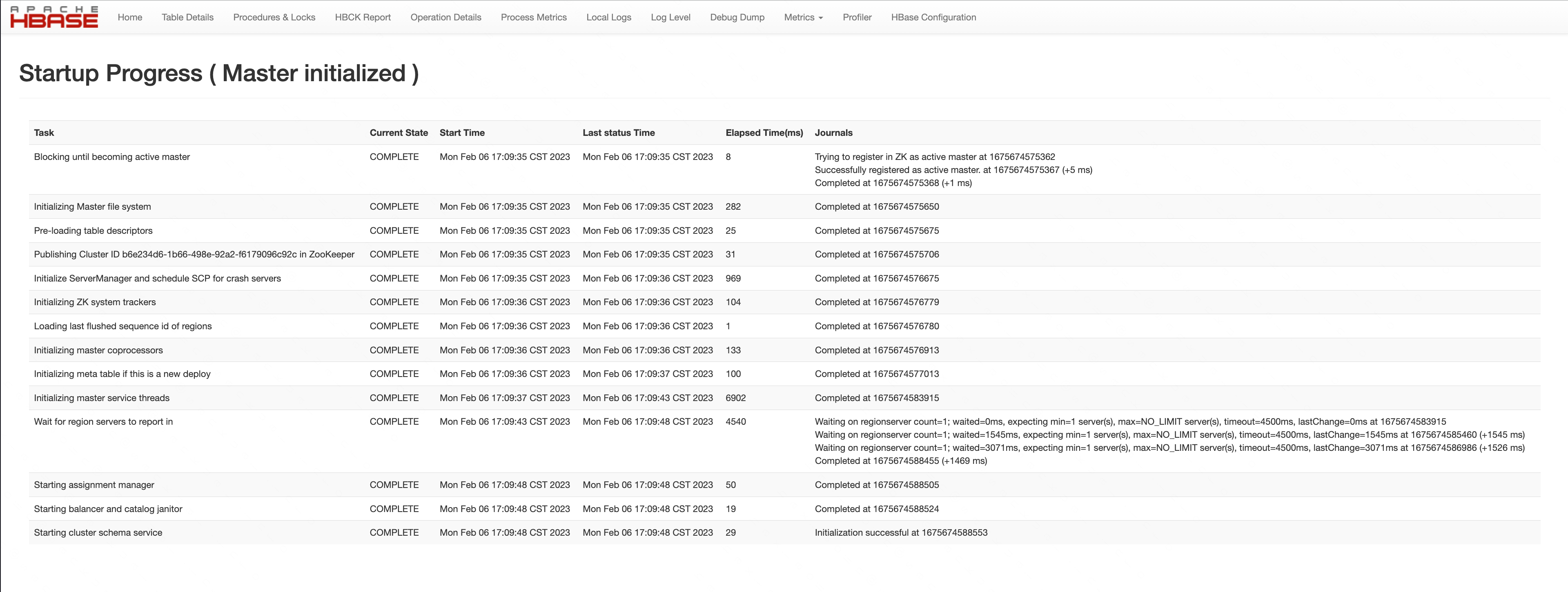Viewport: 1568px width, 592px height.
Task: Click the Wait for region servers row
Action: (103, 421)
